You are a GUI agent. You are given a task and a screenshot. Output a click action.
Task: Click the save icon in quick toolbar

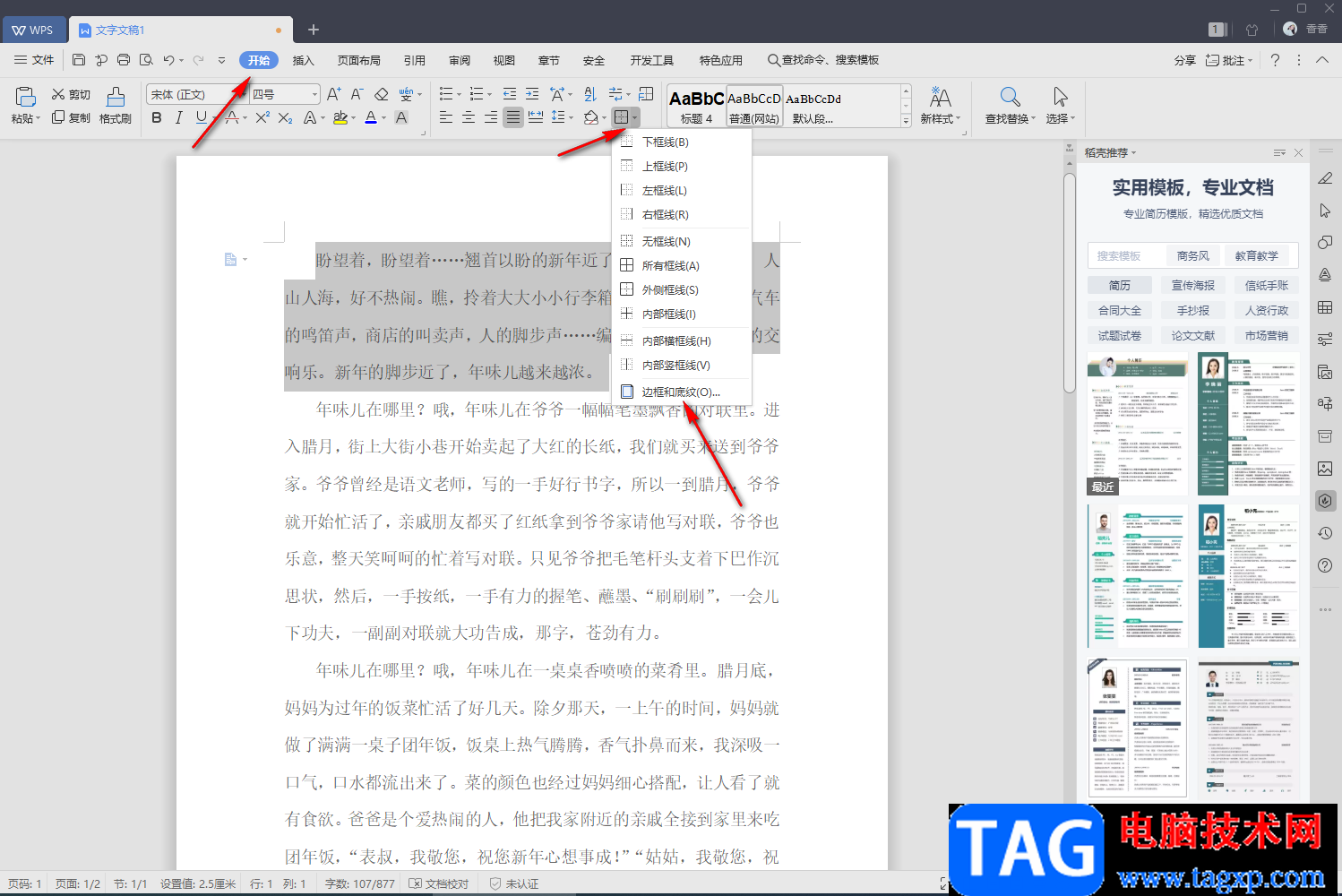(79, 60)
